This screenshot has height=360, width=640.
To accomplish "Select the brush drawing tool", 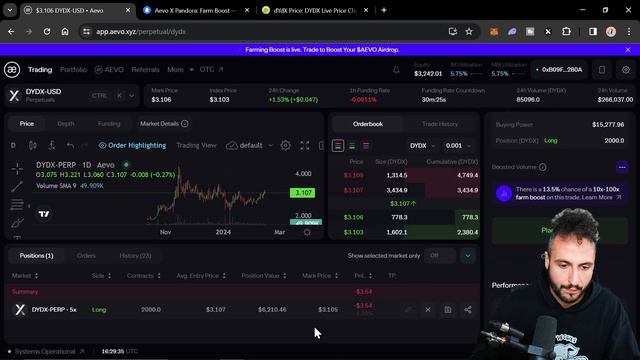I will [17, 223].
